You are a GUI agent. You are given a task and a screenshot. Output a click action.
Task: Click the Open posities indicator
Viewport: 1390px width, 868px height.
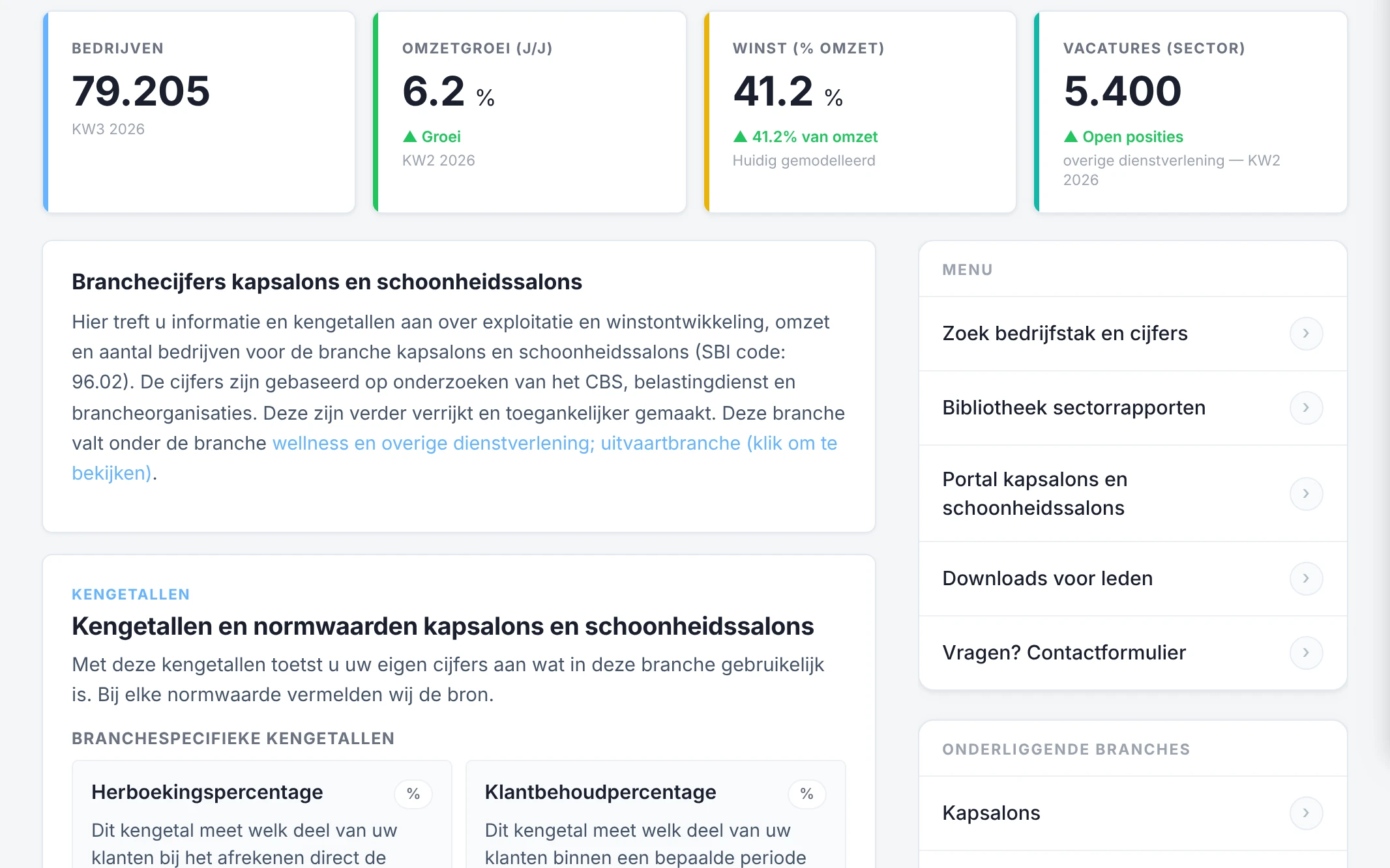[x=1123, y=137]
